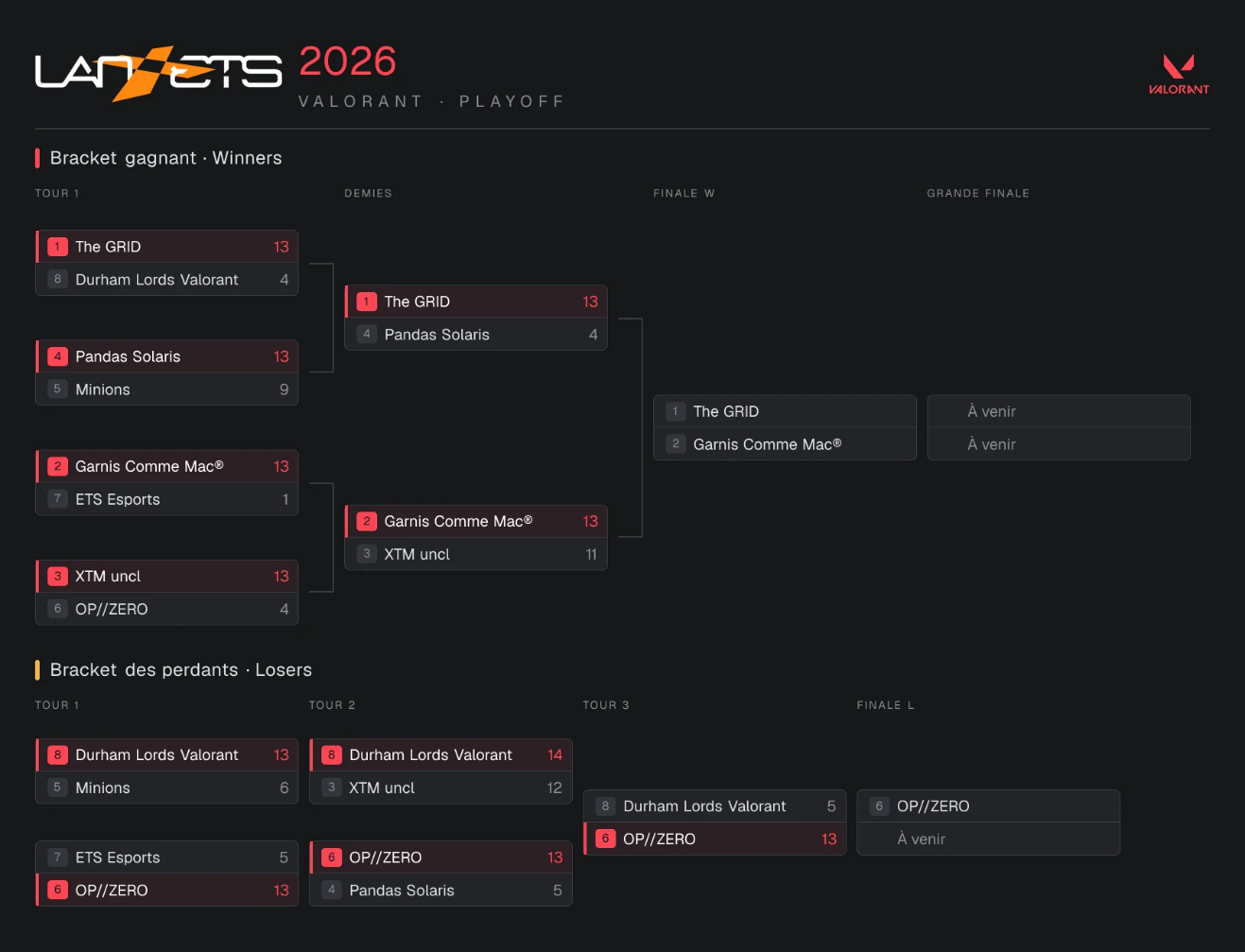The image size is (1245, 952).
Task: Click seed 4 badge beside Pandas Solaris in Demies
Action: 367,334
